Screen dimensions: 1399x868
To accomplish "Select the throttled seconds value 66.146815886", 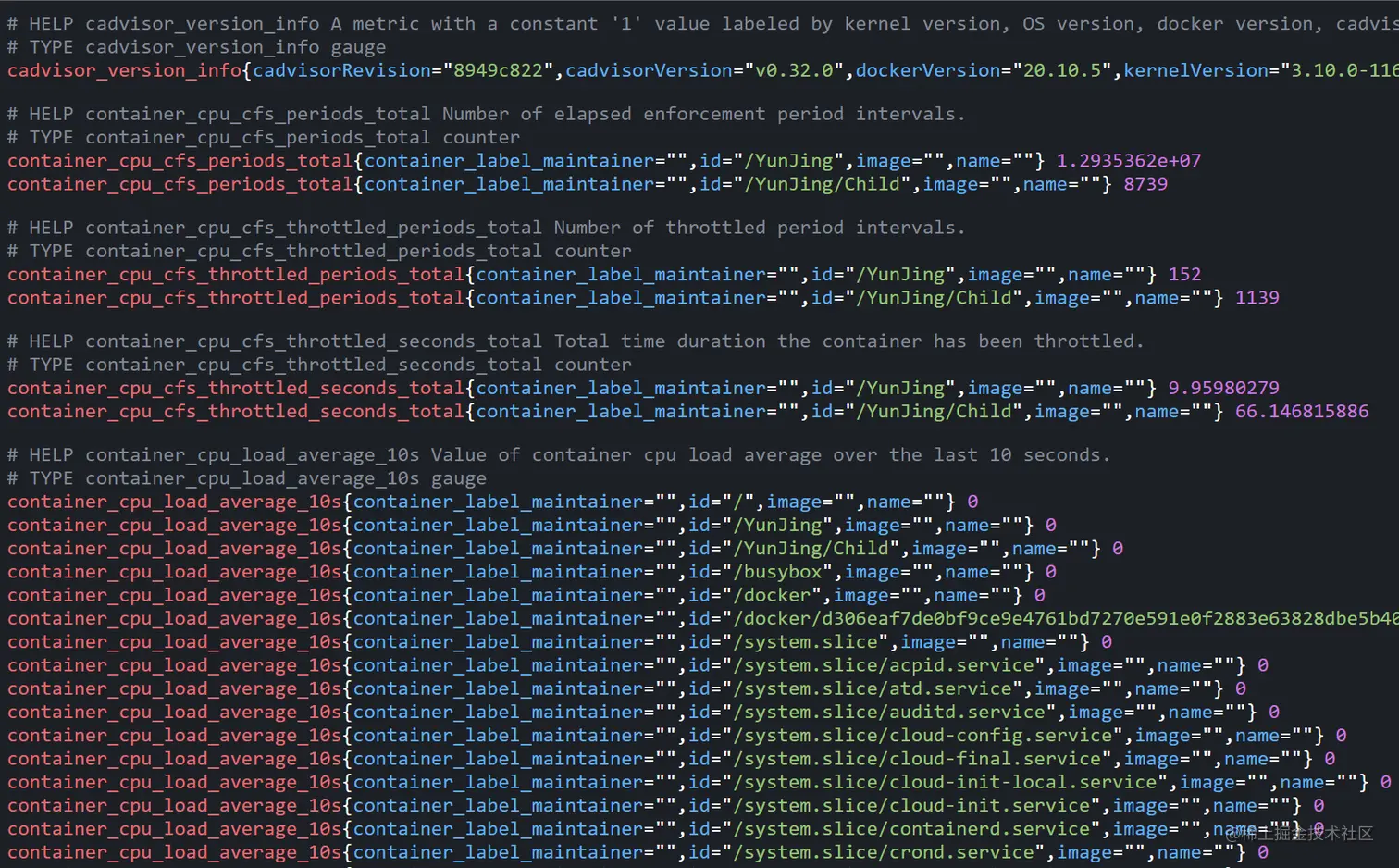I will tap(1302, 411).
